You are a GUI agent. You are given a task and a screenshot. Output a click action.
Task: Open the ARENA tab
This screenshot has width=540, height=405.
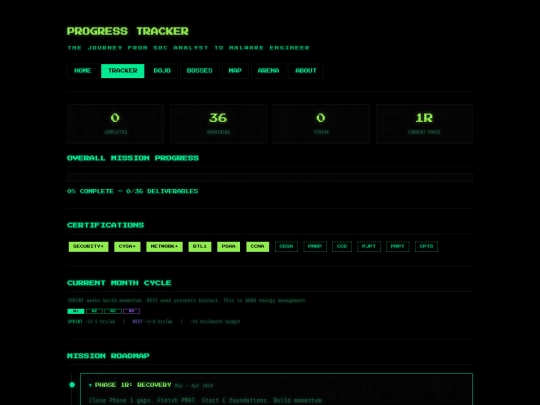point(269,71)
